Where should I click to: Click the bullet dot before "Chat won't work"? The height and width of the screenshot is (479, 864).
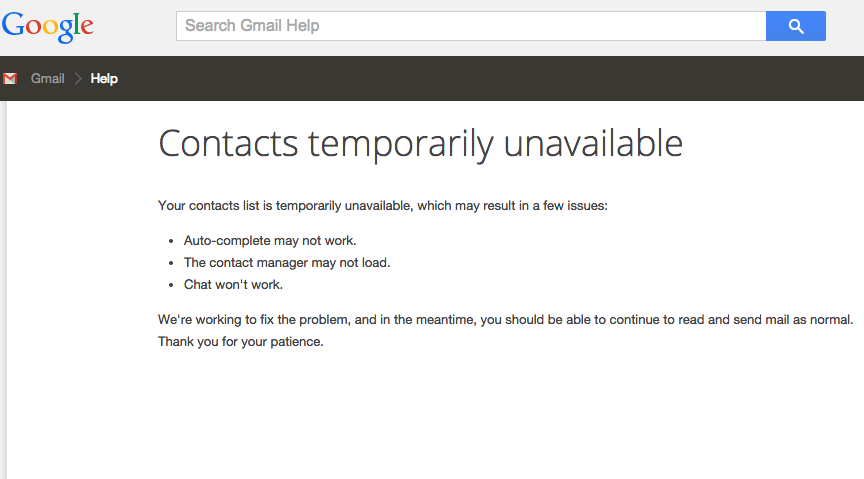click(x=172, y=285)
